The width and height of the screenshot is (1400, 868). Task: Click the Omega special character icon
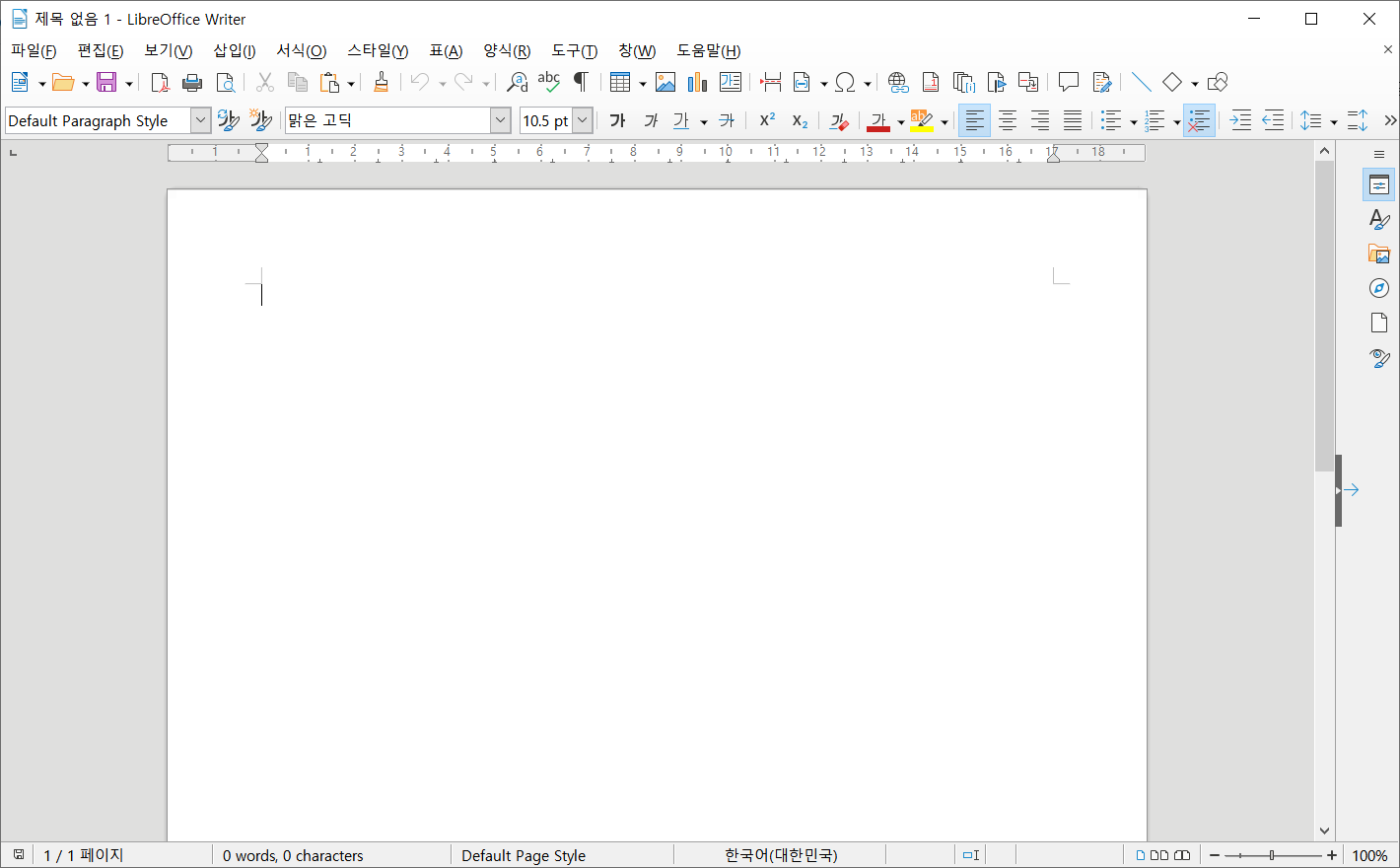pos(845,83)
